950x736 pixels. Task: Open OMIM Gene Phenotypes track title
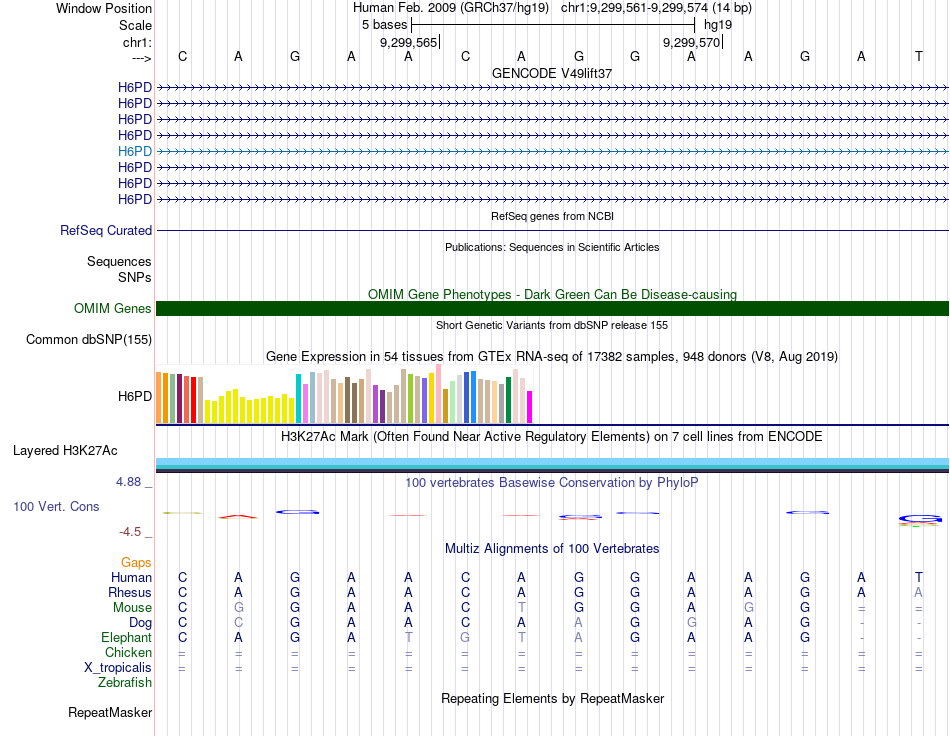552,294
